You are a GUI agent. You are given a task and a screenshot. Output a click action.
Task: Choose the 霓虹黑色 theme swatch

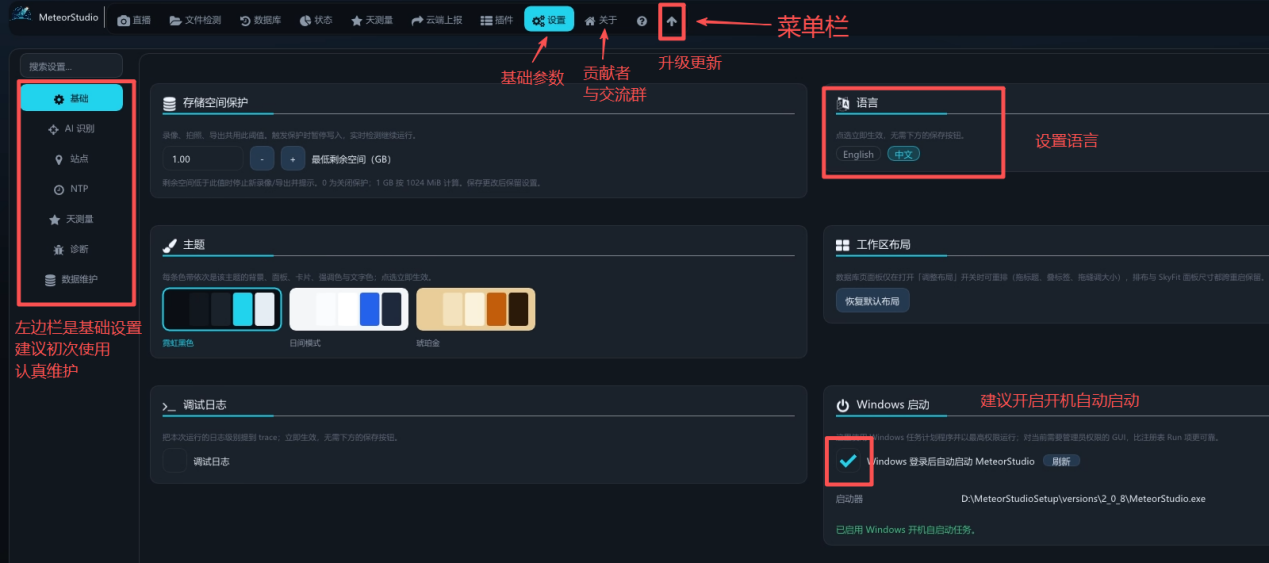[x=221, y=309]
